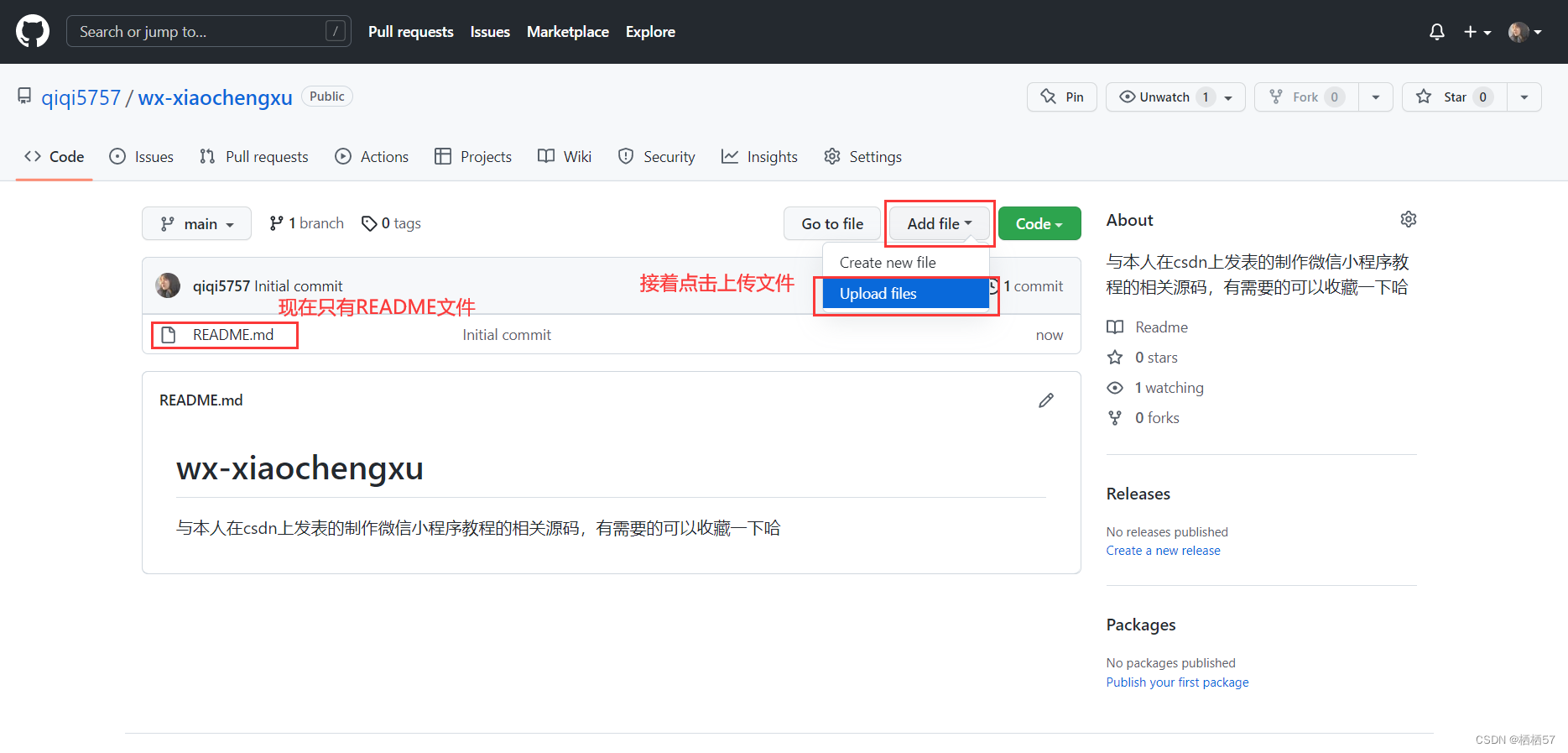Viewport: 1568px width, 753px height.
Task: Click Publish your first package
Action: coord(1177,682)
